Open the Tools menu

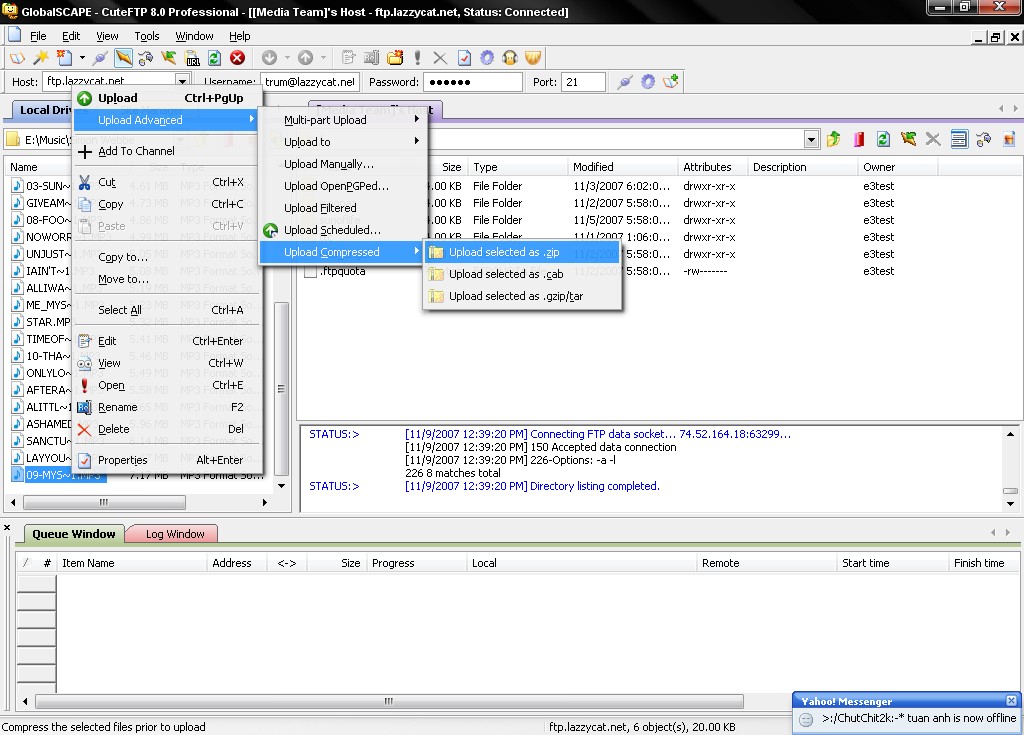click(x=147, y=36)
